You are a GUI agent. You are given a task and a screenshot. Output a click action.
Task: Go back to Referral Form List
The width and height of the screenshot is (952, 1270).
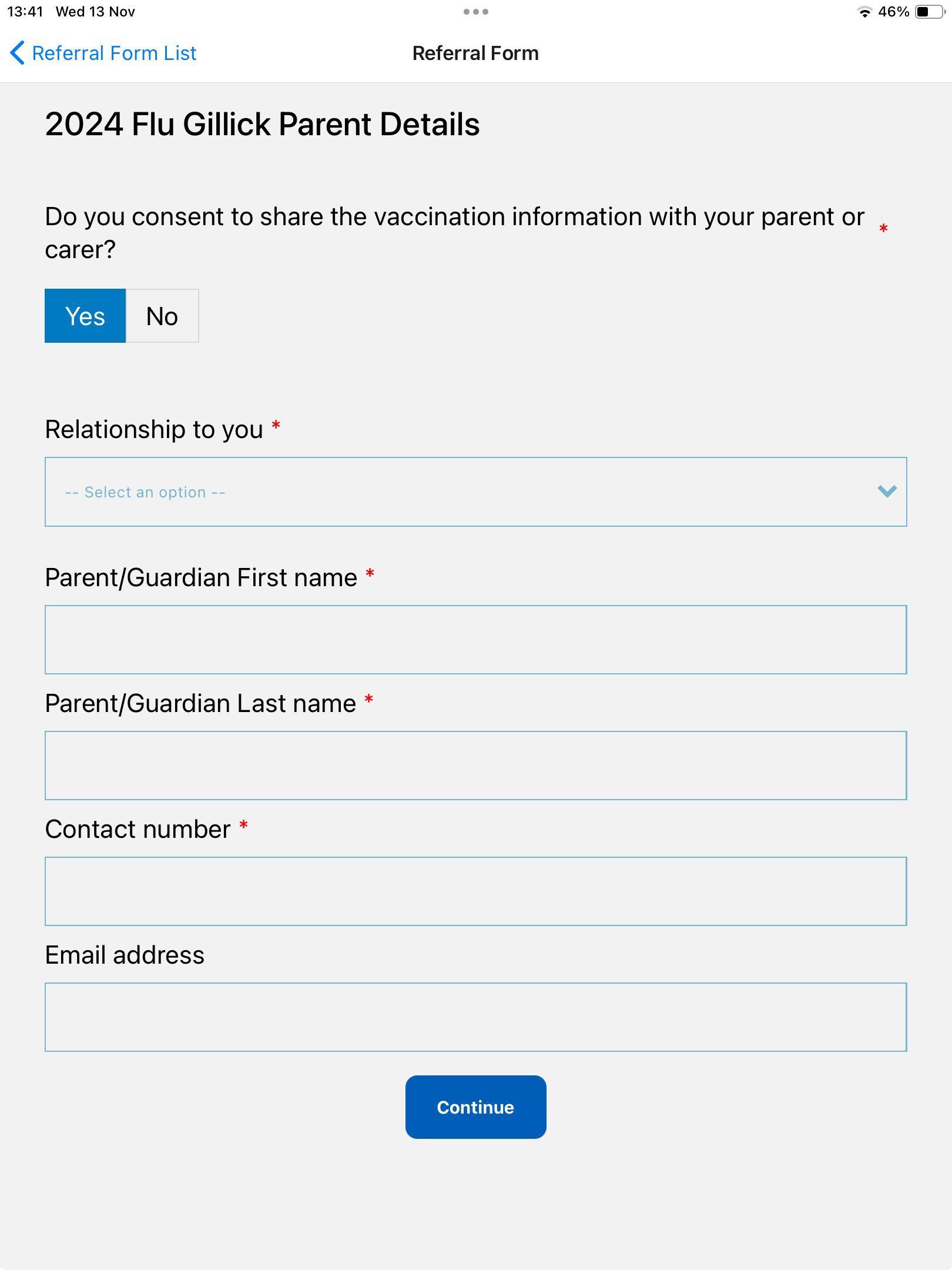(x=114, y=53)
